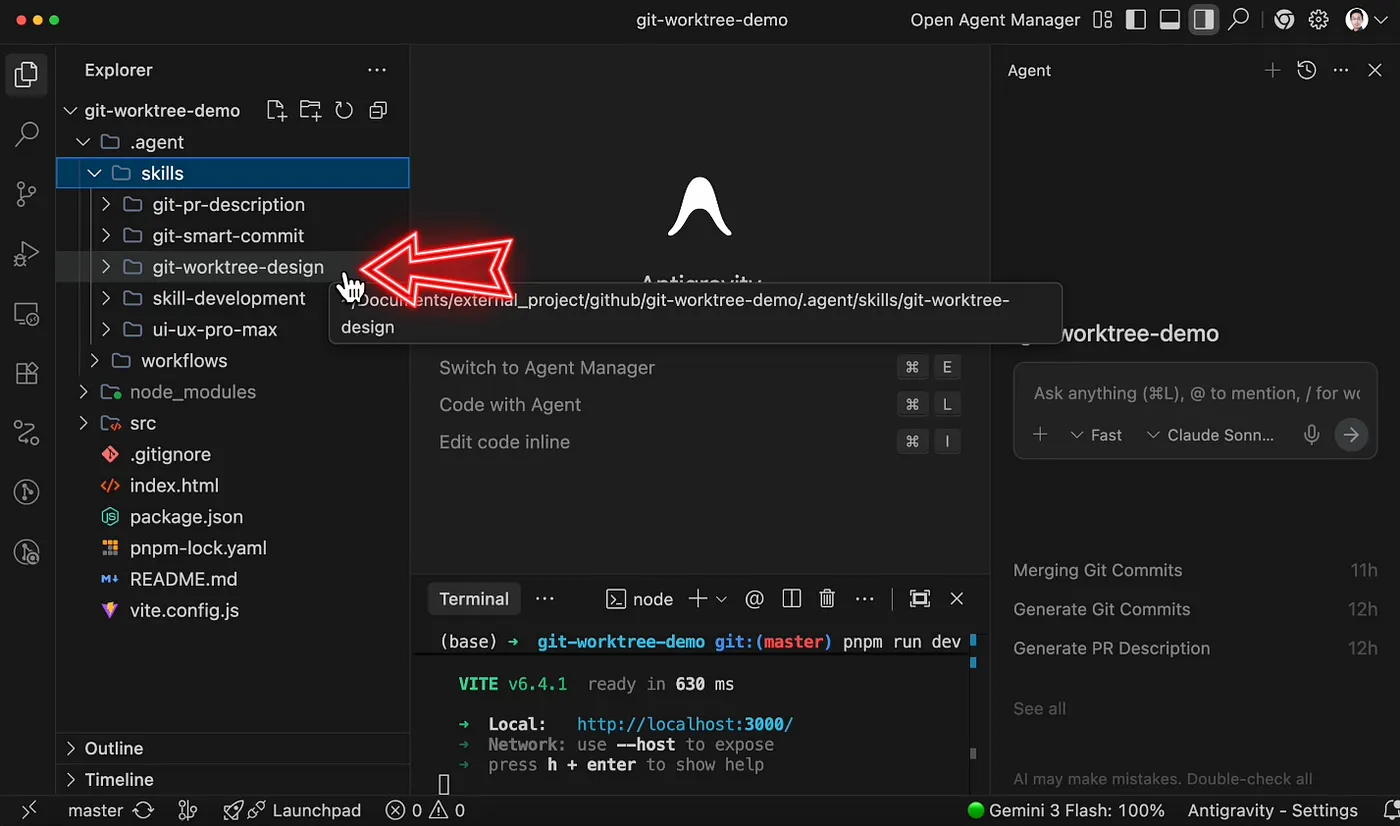Expand the workflows folder
This screenshot has height=826, width=1400.
click(95, 361)
